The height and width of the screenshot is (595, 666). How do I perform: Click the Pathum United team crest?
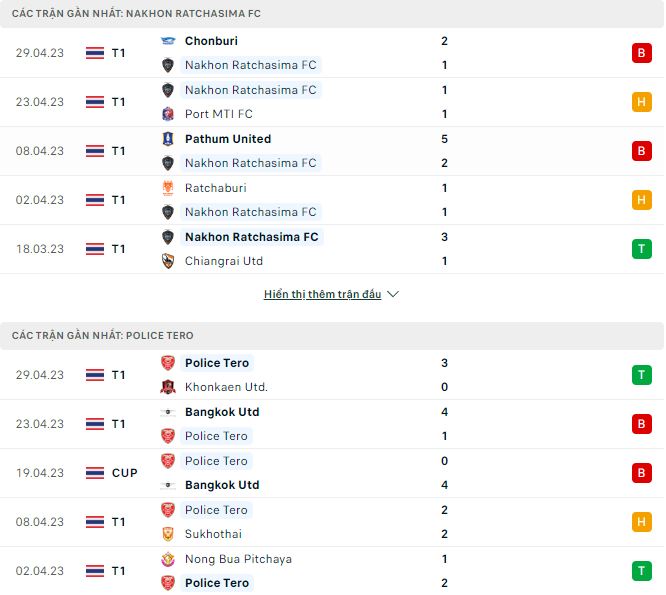point(168,139)
